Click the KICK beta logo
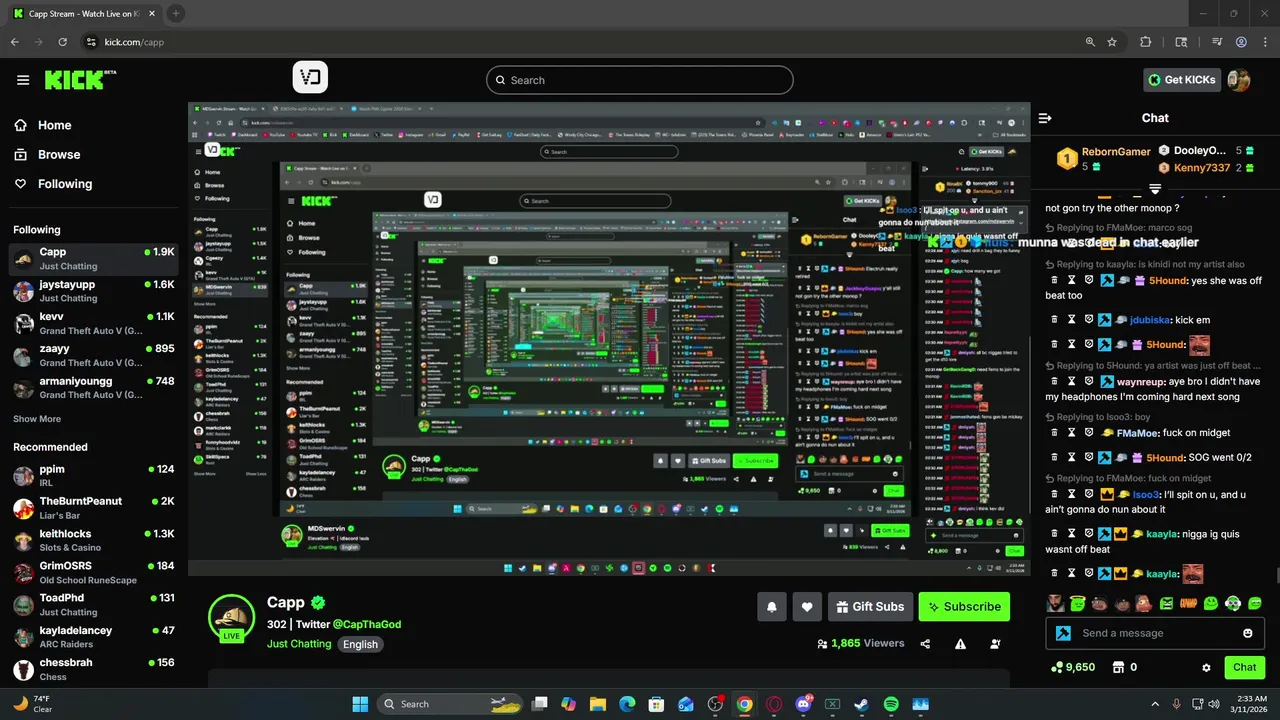 (81, 80)
